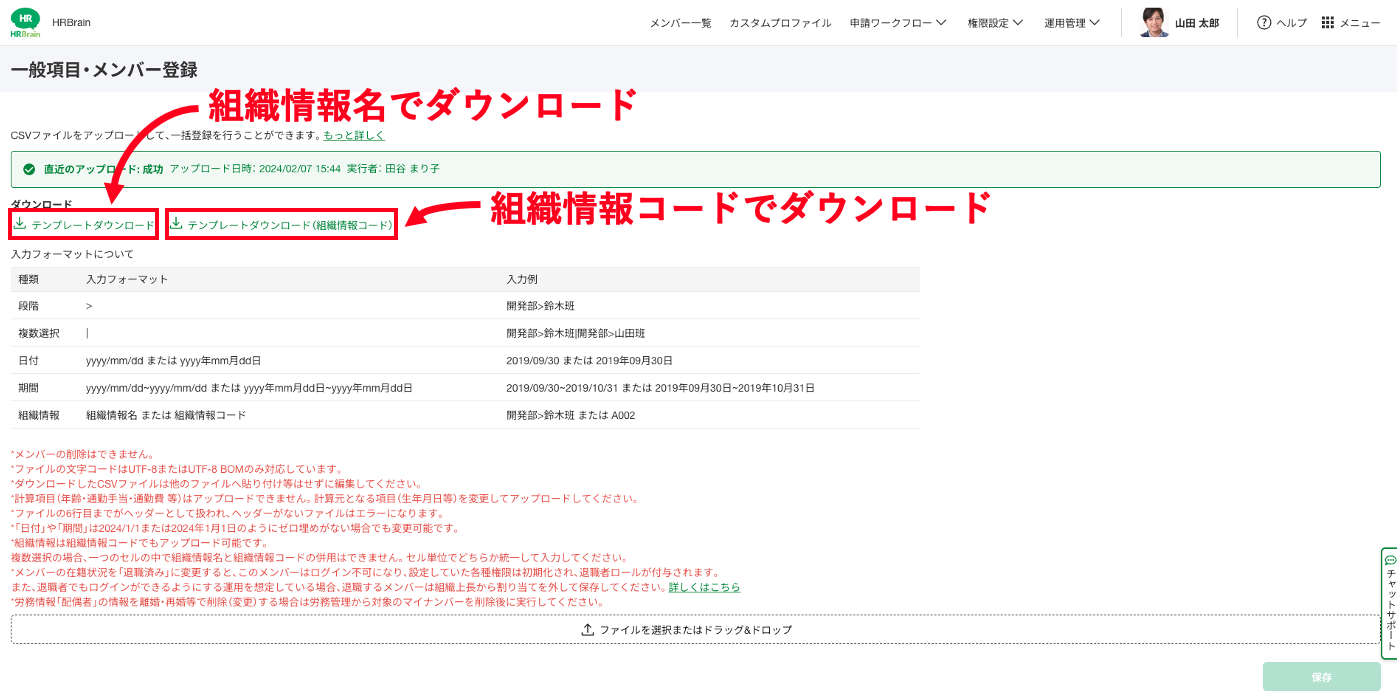
Task: Click テンプレートダウンロード(組織情報コード) link text
Action: point(290,225)
